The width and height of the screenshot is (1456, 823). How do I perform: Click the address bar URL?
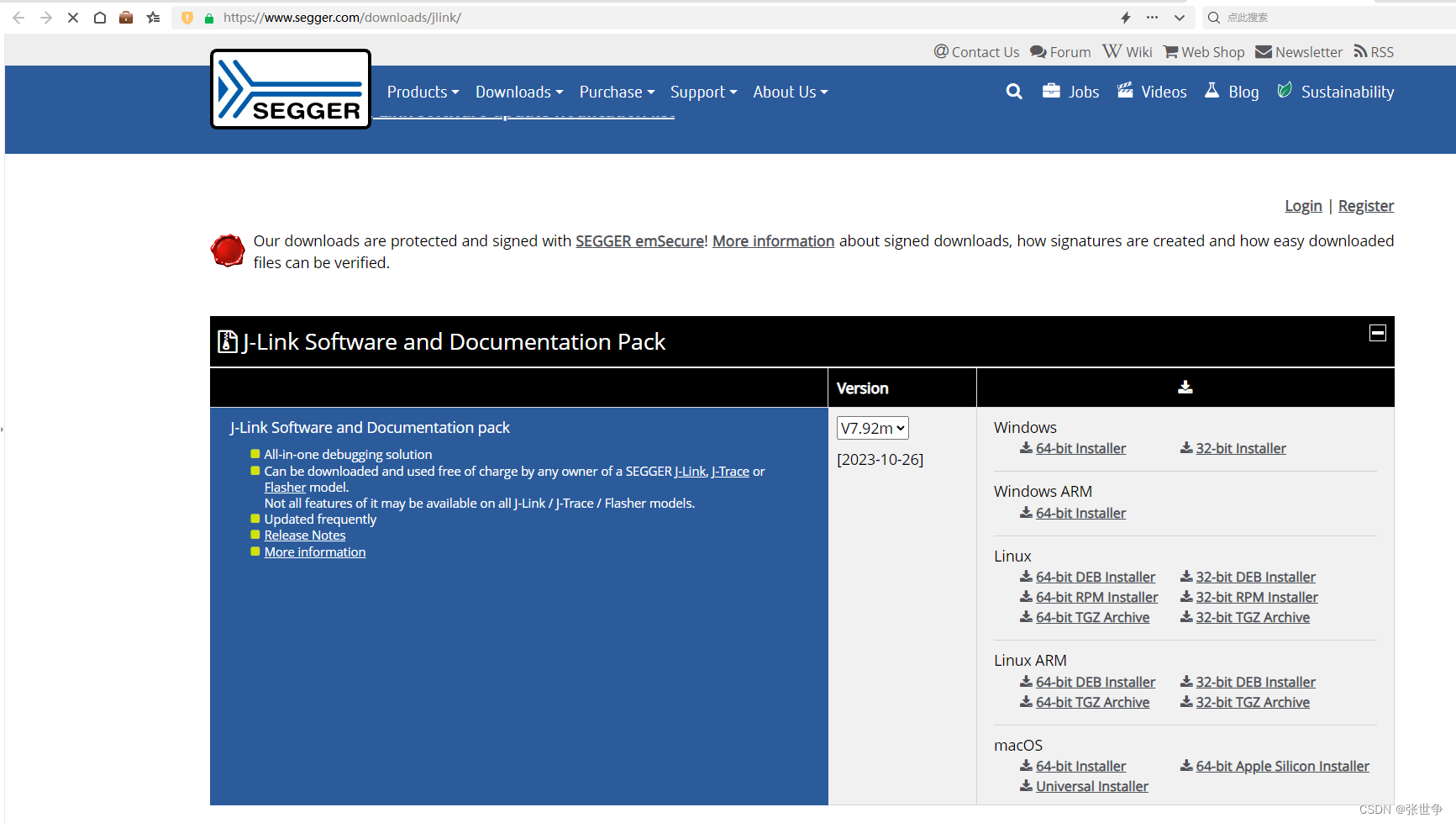[342, 18]
